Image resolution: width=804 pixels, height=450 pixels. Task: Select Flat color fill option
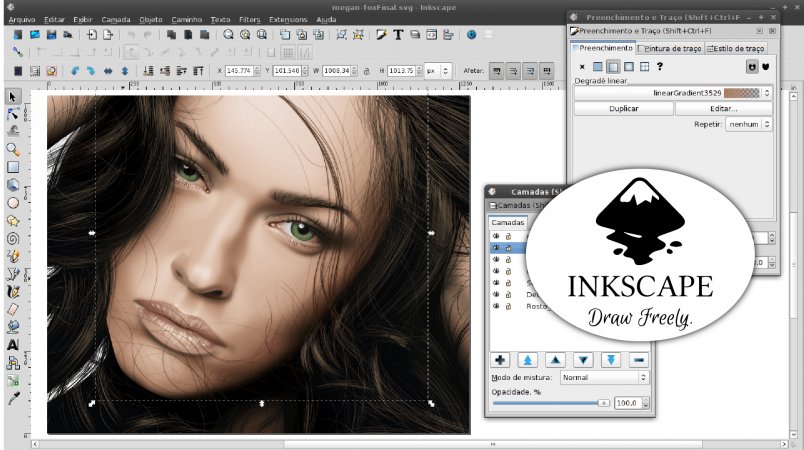coord(597,67)
